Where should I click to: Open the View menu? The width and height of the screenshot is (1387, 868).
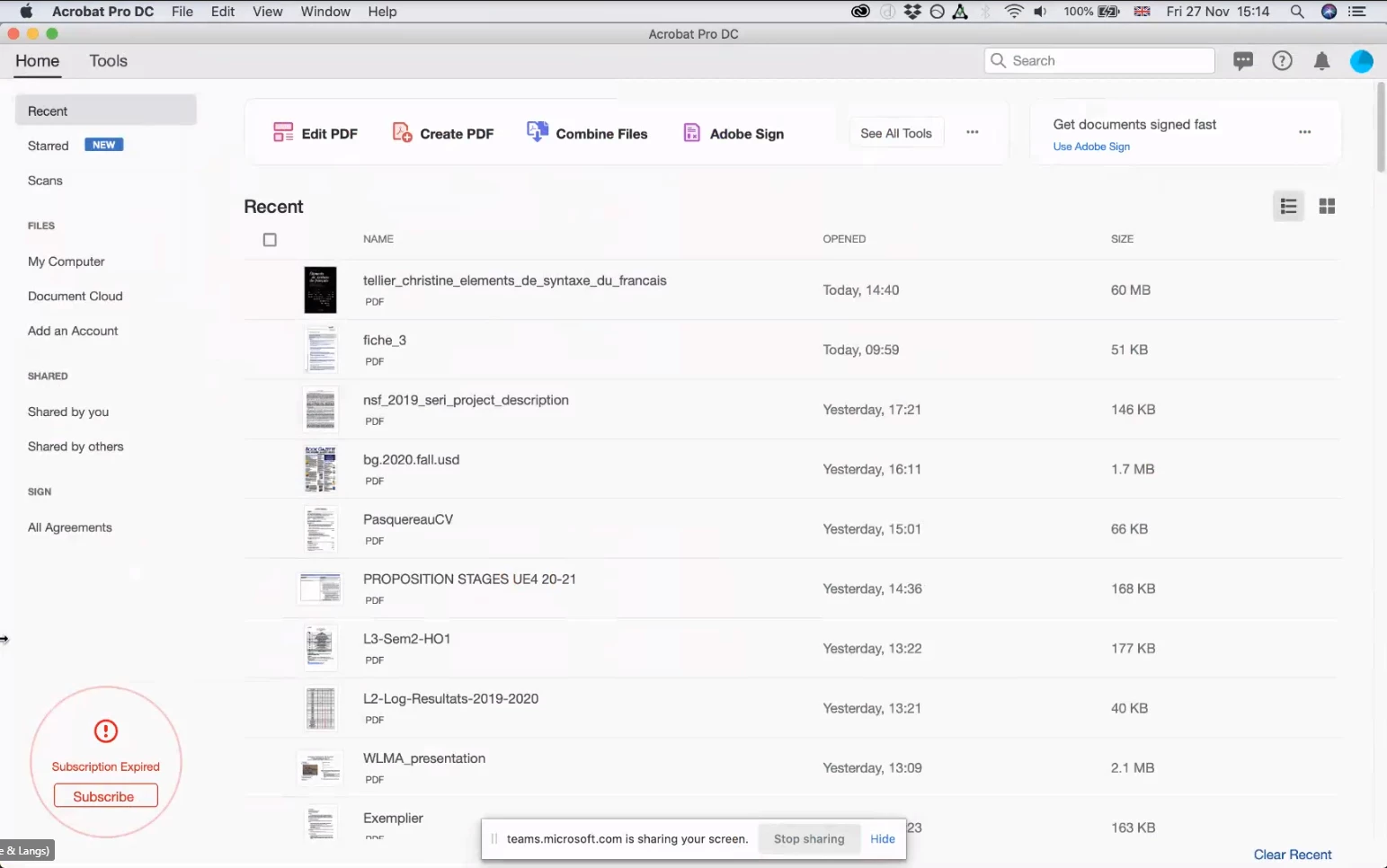268,12
